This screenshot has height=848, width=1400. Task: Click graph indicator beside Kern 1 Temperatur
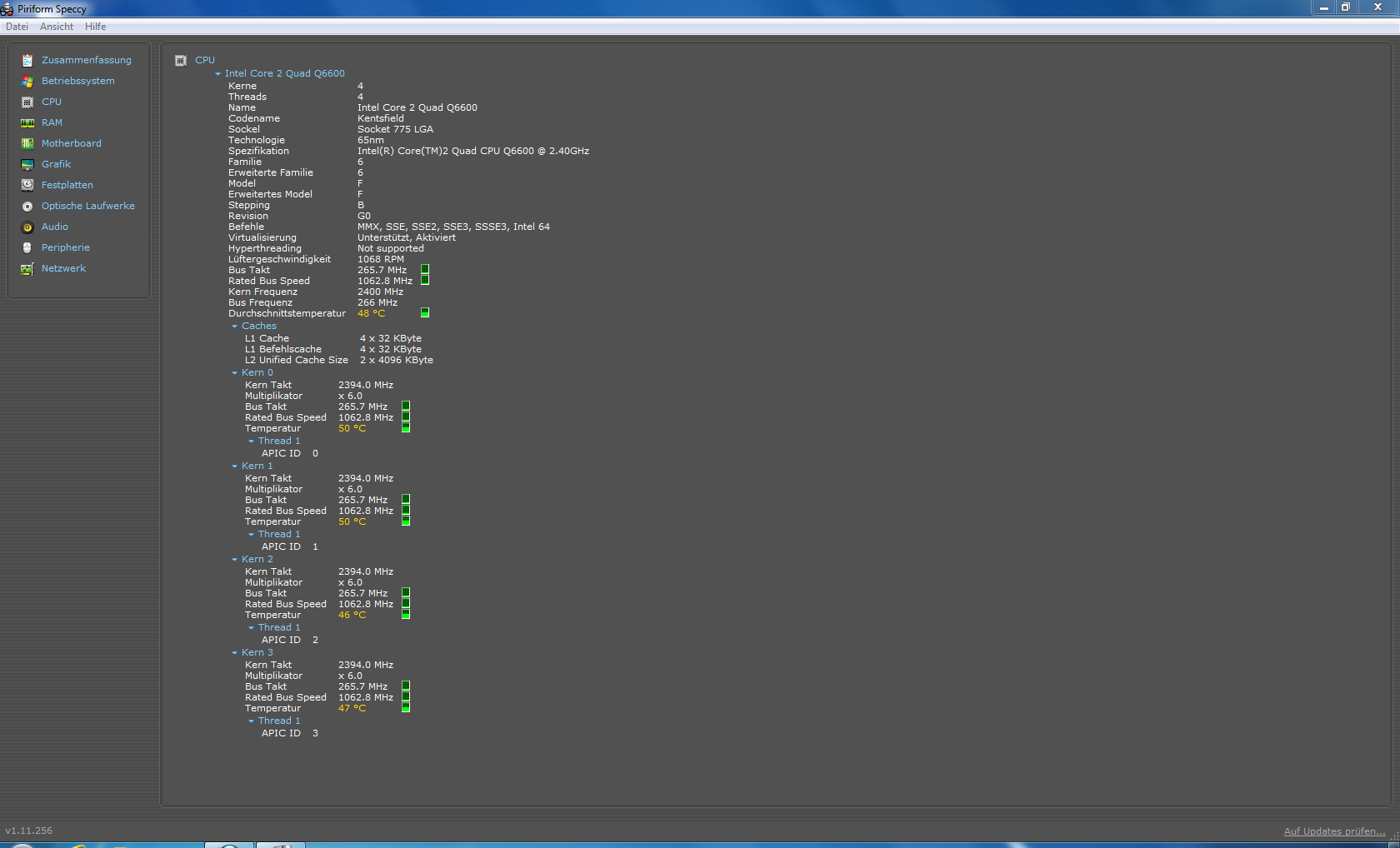tap(406, 521)
